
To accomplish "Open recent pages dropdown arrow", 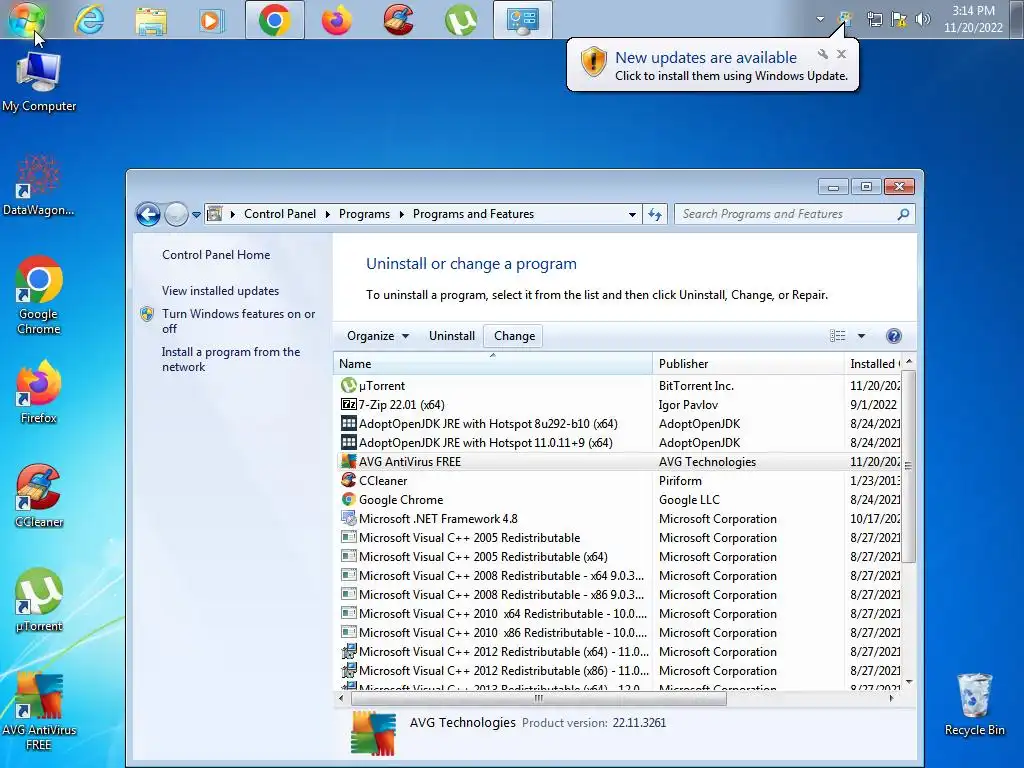I will point(196,214).
